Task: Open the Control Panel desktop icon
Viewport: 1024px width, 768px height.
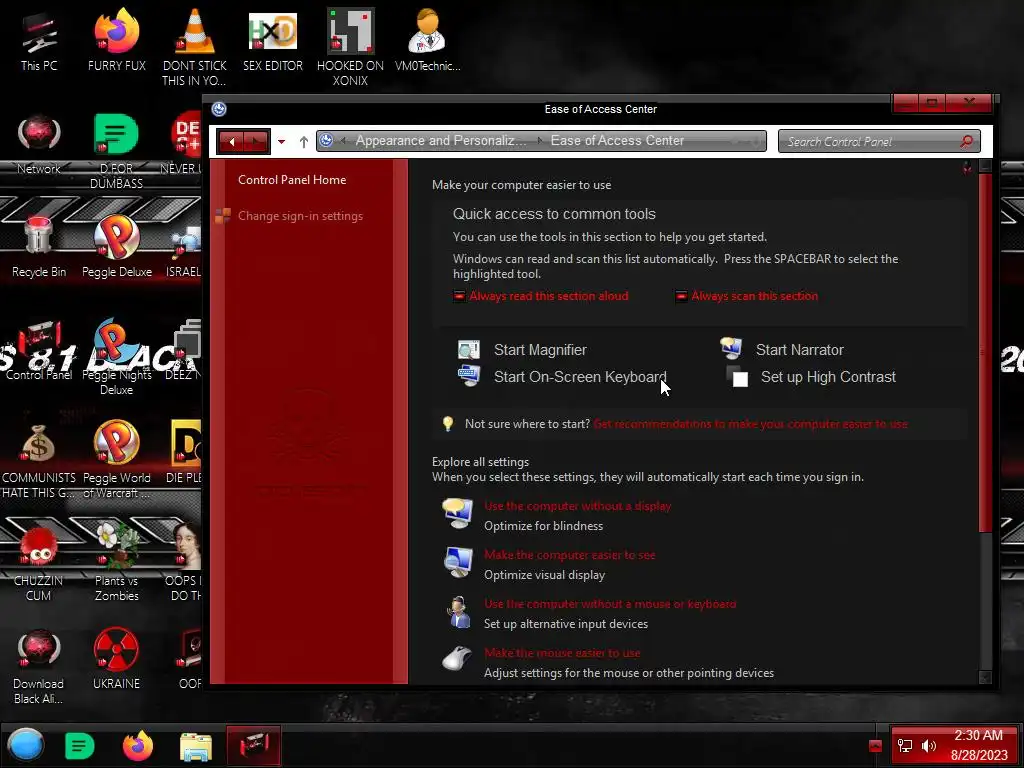Action: [x=39, y=349]
